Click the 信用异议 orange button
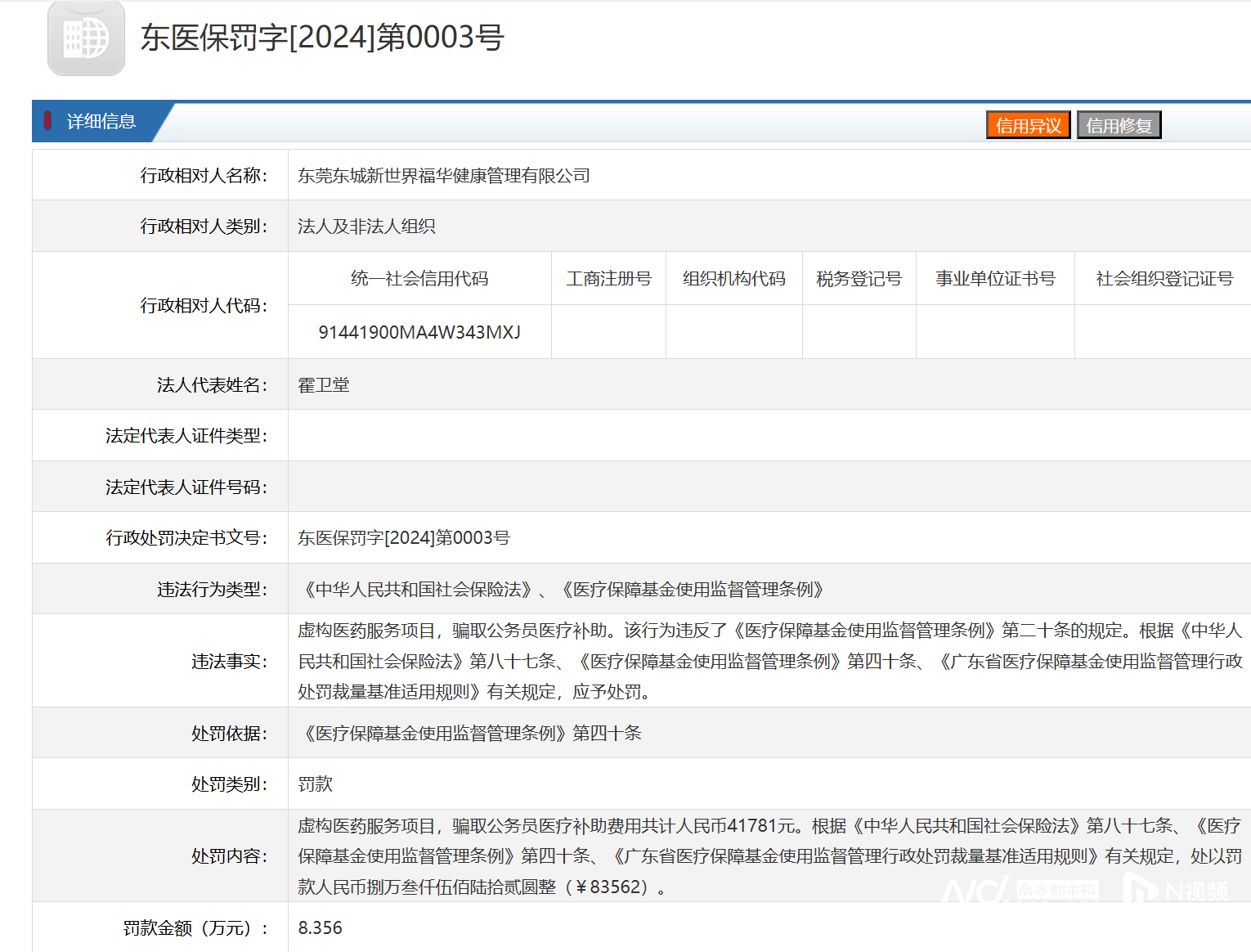Screen dimensions: 1251x952 point(1028,125)
